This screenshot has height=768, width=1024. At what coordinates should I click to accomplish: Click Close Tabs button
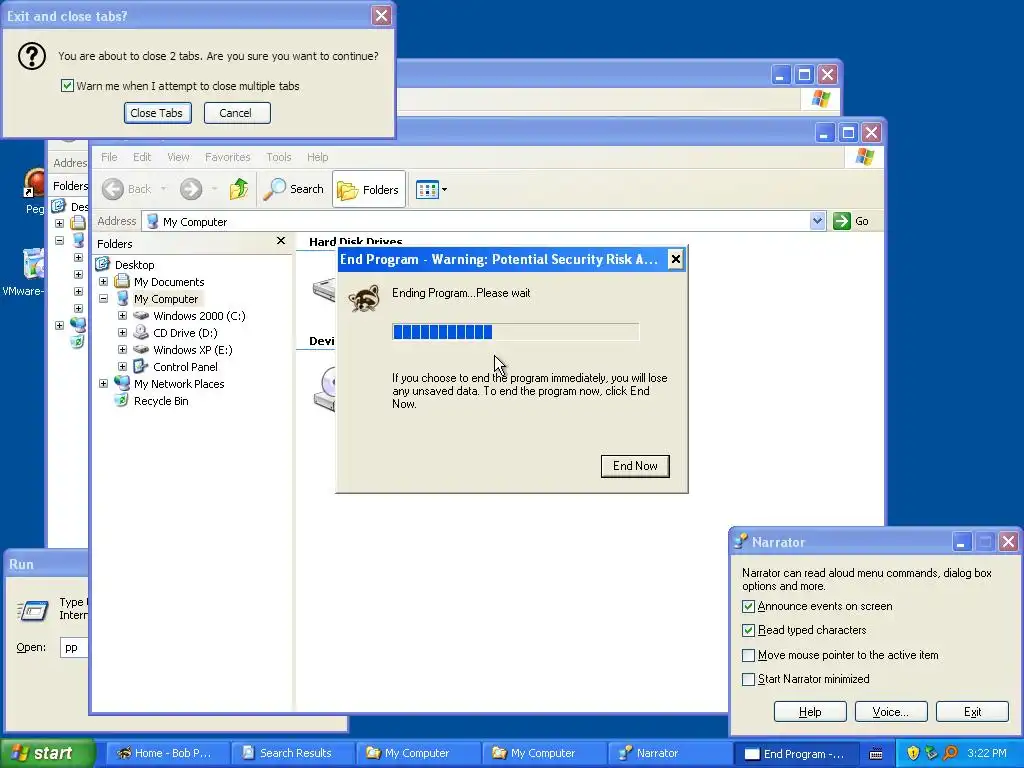click(x=157, y=113)
